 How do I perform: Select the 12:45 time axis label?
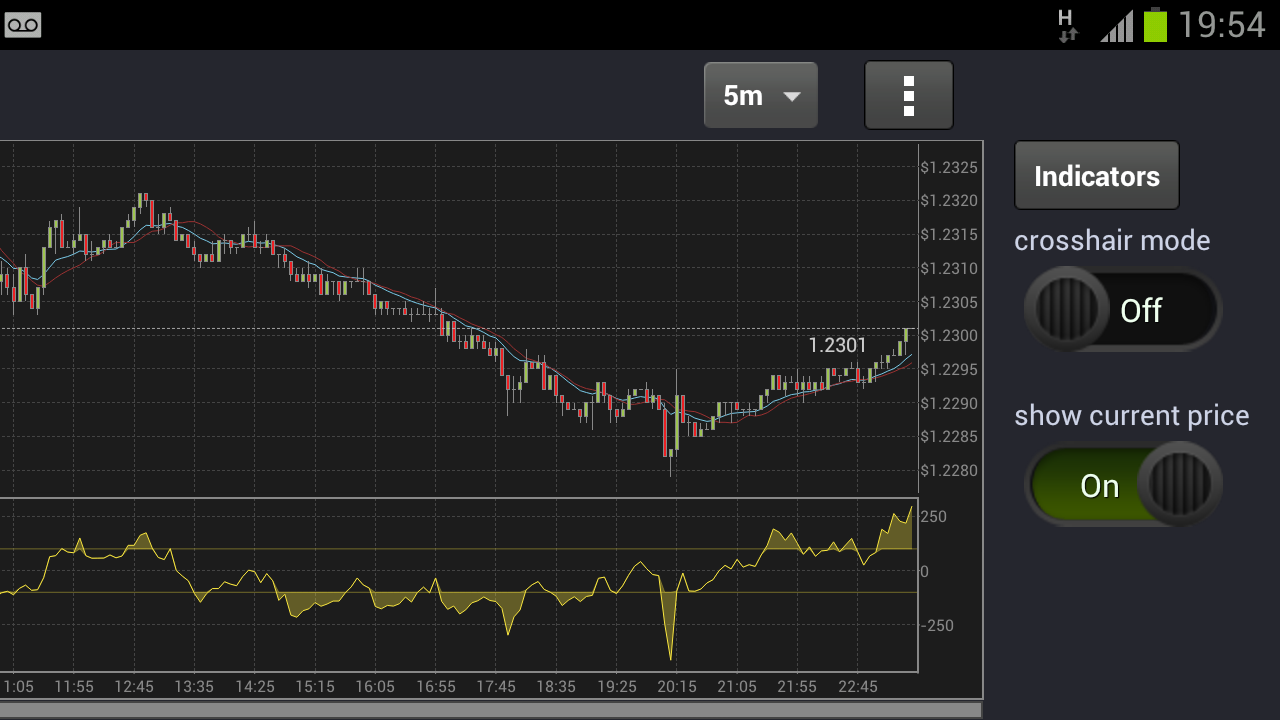[x=134, y=687]
